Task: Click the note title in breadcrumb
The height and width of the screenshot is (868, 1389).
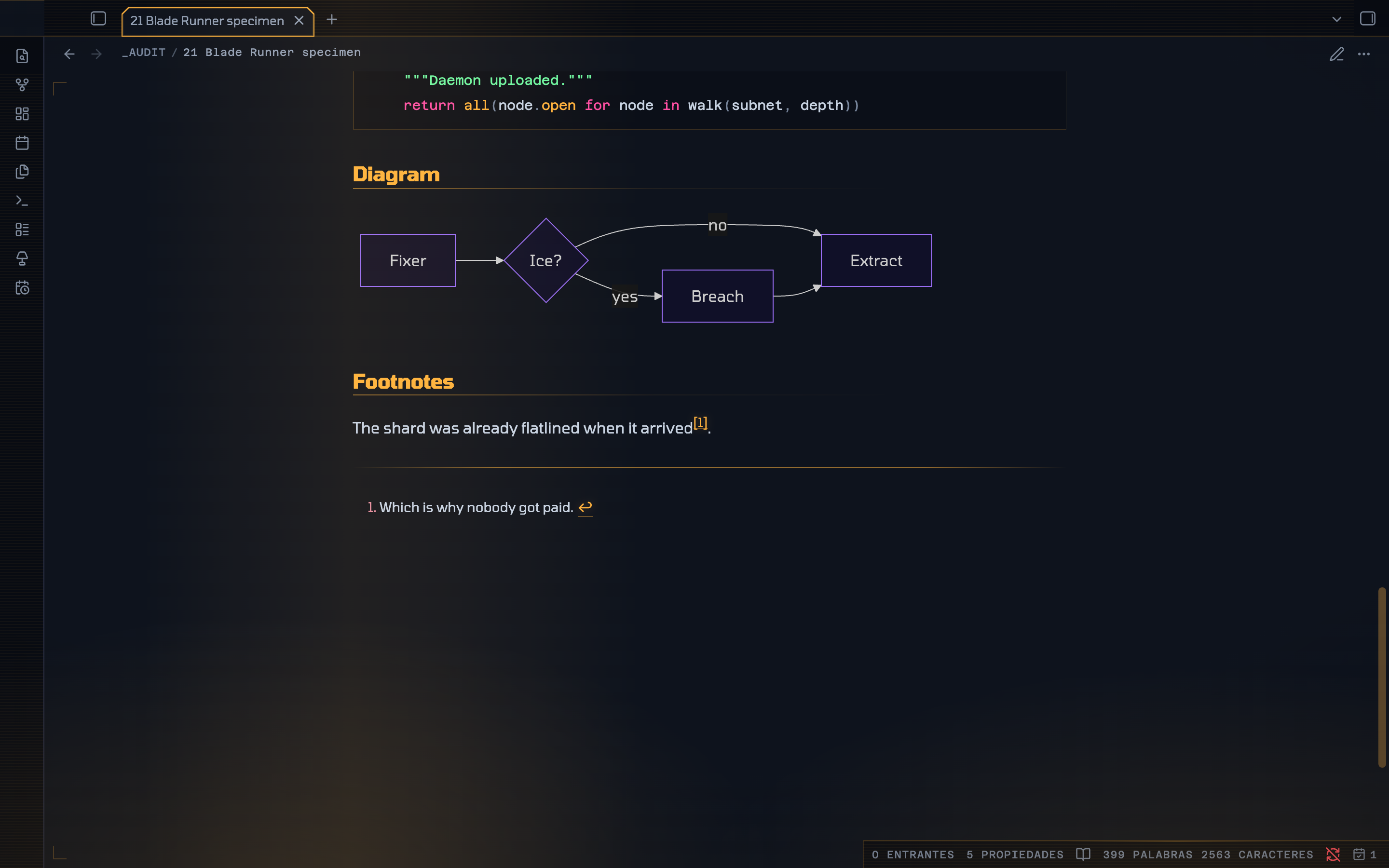Action: coord(272,52)
